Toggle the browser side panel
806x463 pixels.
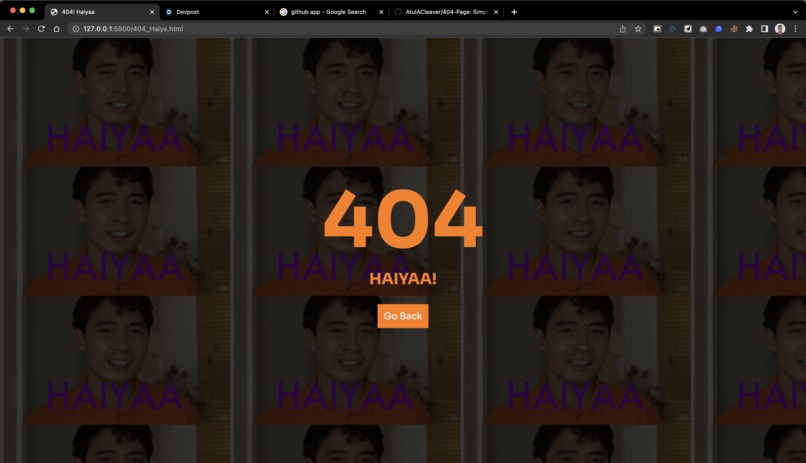coord(764,29)
